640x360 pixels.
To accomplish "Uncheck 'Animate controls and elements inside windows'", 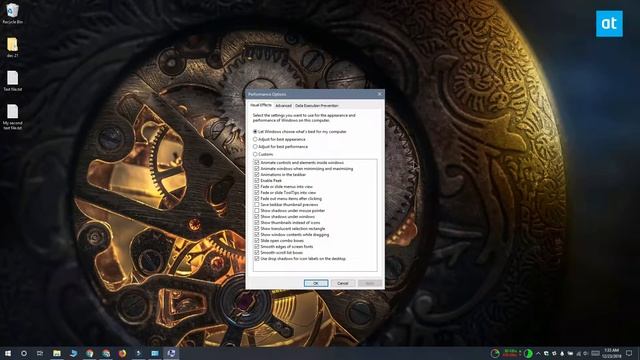I will (257, 162).
